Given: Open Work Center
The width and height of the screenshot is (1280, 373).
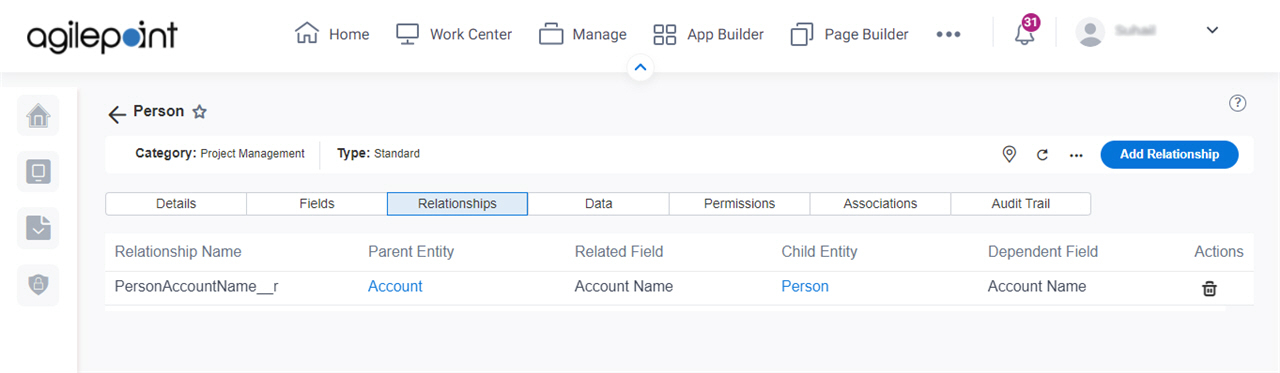Looking at the screenshot, I should 453,34.
